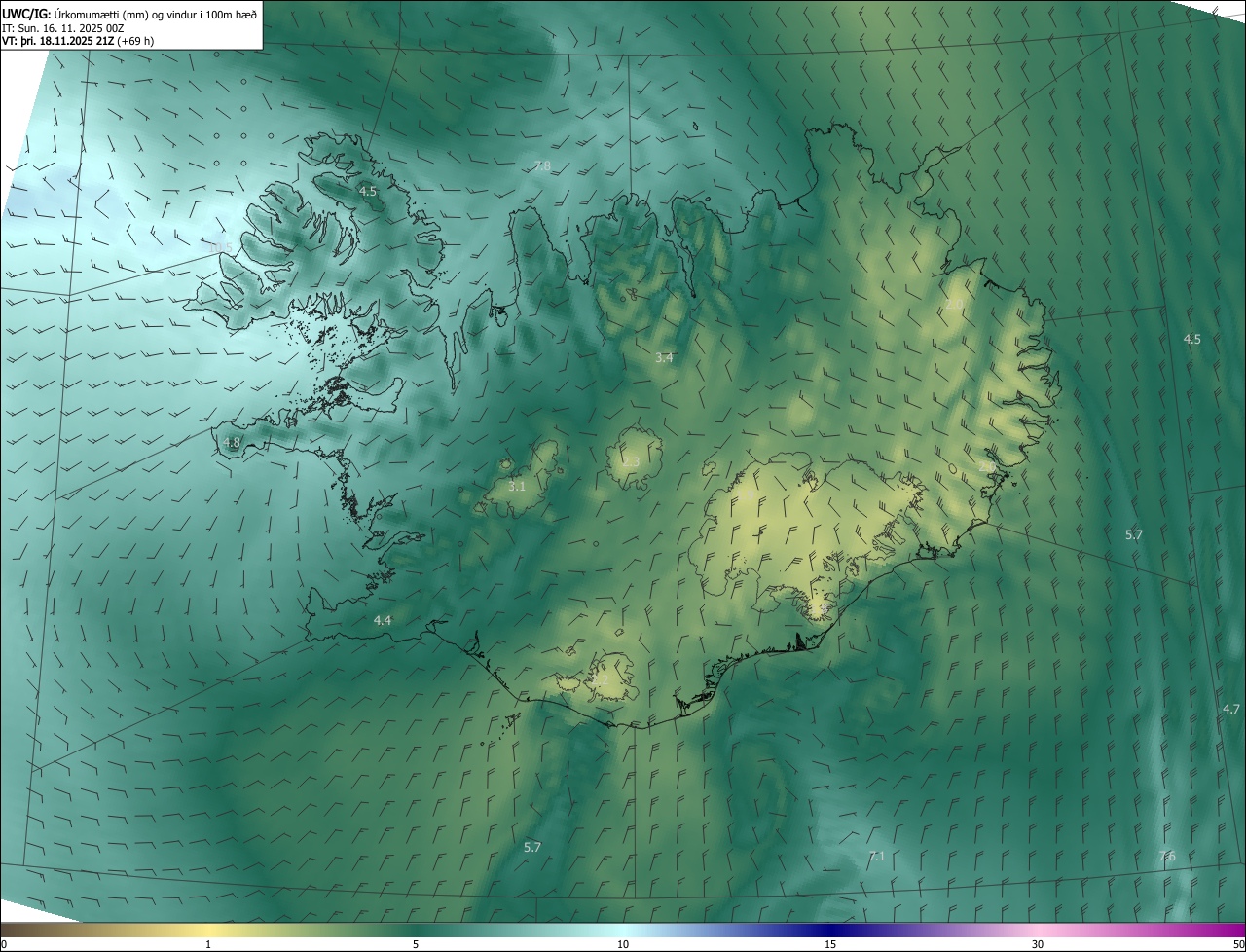The width and height of the screenshot is (1246, 952).
Task: Click the 15 tick on the color scale
Action: tap(830, 944)
